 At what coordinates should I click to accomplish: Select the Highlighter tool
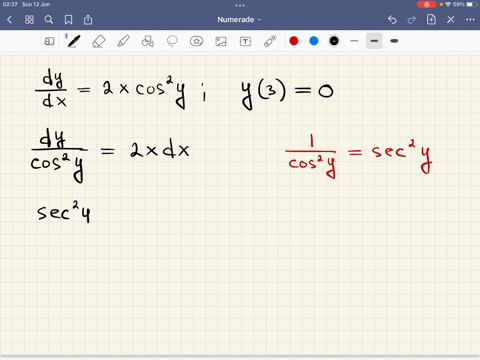(x=123, y=41)
